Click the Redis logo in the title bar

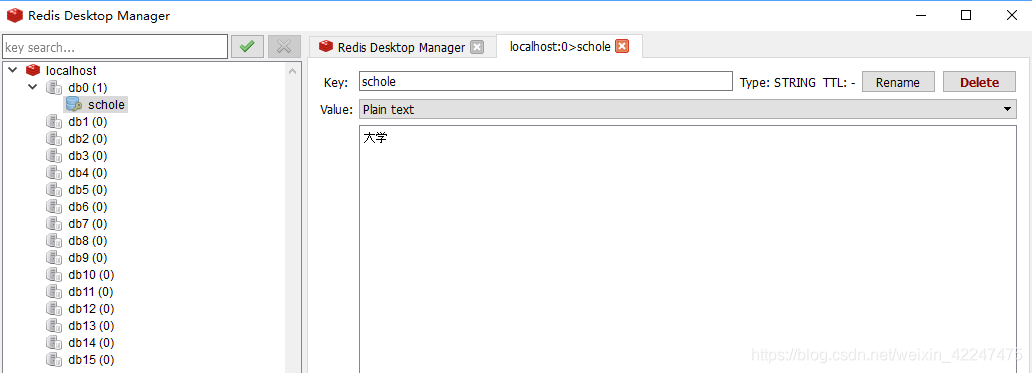pos(14,15)
